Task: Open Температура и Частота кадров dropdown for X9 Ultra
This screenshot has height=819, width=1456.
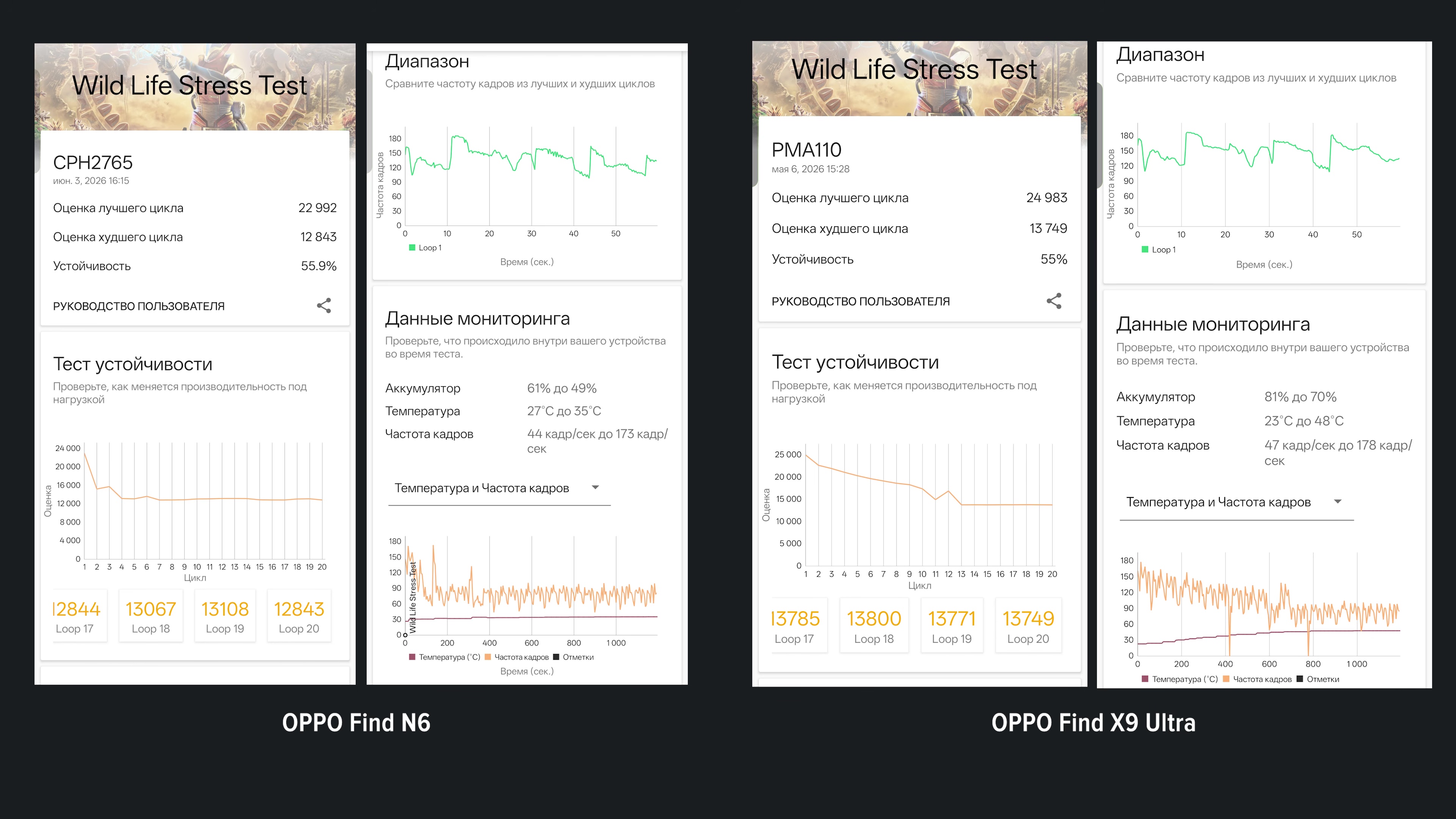Action: pos(1236,502)
